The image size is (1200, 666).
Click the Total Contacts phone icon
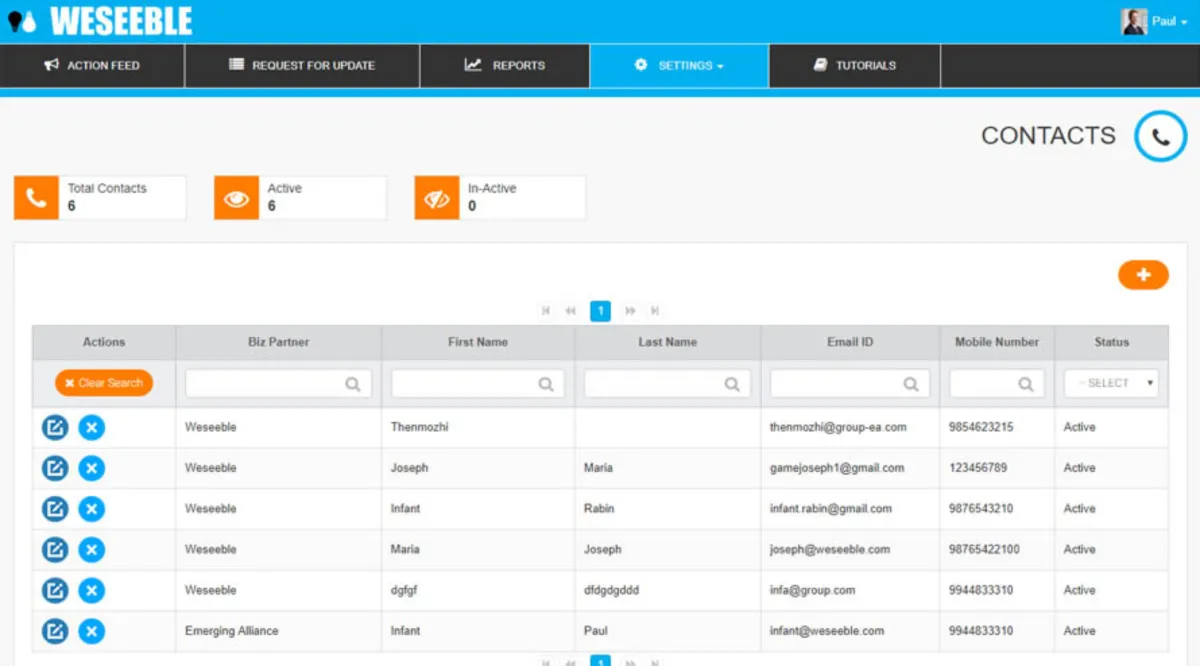point(36,197)
